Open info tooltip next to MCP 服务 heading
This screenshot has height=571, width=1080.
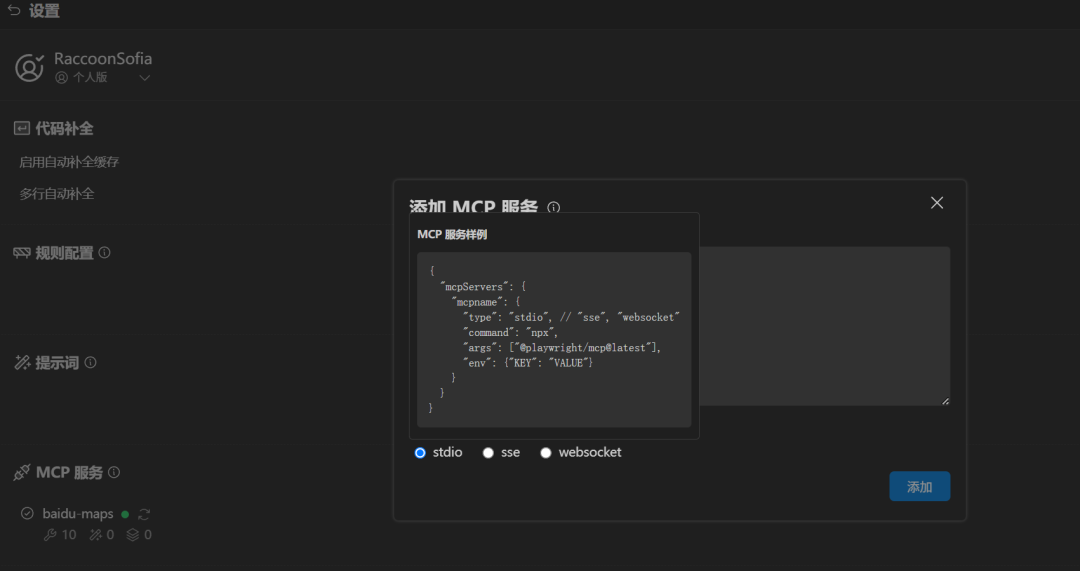pos(114,473)
